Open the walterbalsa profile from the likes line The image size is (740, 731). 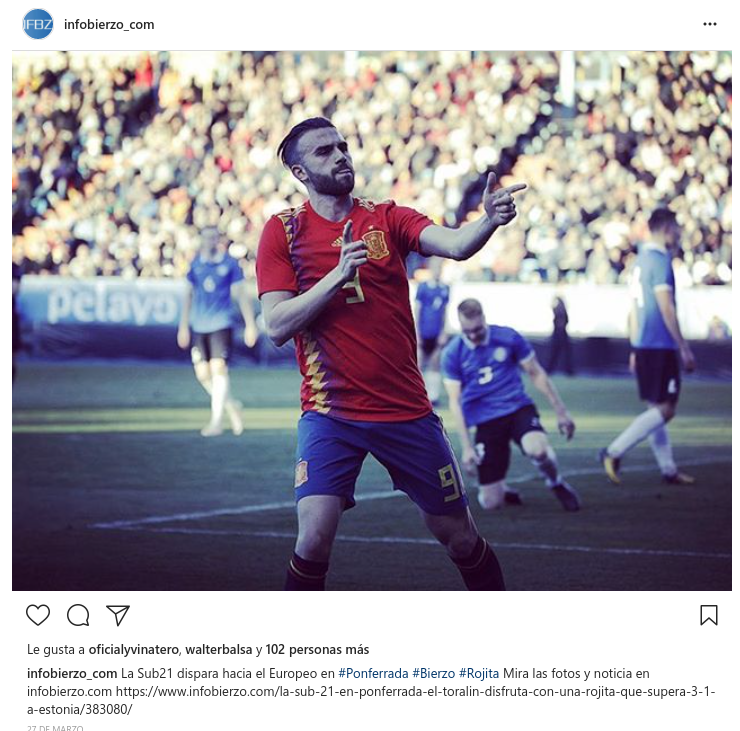coord(219,650)
